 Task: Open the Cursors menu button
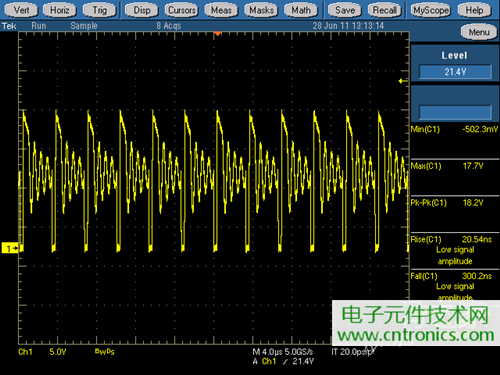182,10
